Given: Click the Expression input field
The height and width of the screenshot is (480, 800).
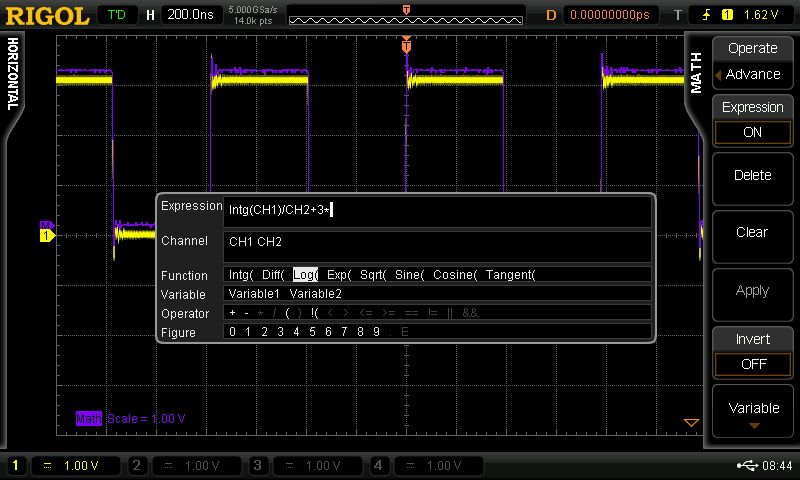Looking at the screenshot, I should coord(437,210).
